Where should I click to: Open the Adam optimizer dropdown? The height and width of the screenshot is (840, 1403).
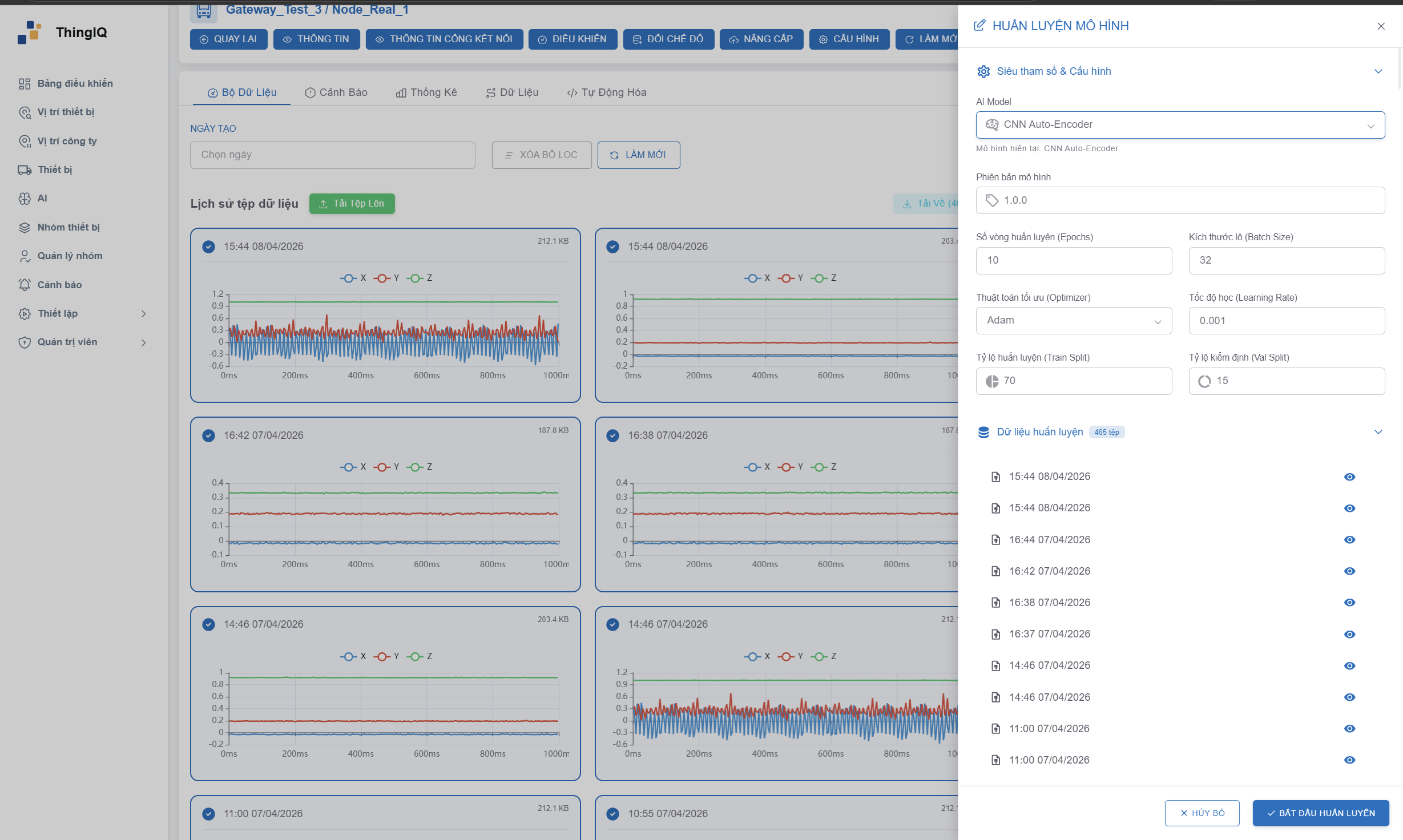1074,321
